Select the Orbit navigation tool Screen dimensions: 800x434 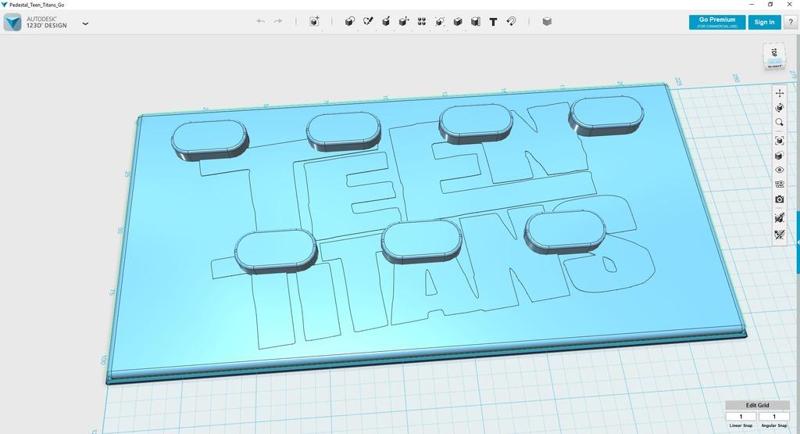pyautogui.click(x=779, y=108)
